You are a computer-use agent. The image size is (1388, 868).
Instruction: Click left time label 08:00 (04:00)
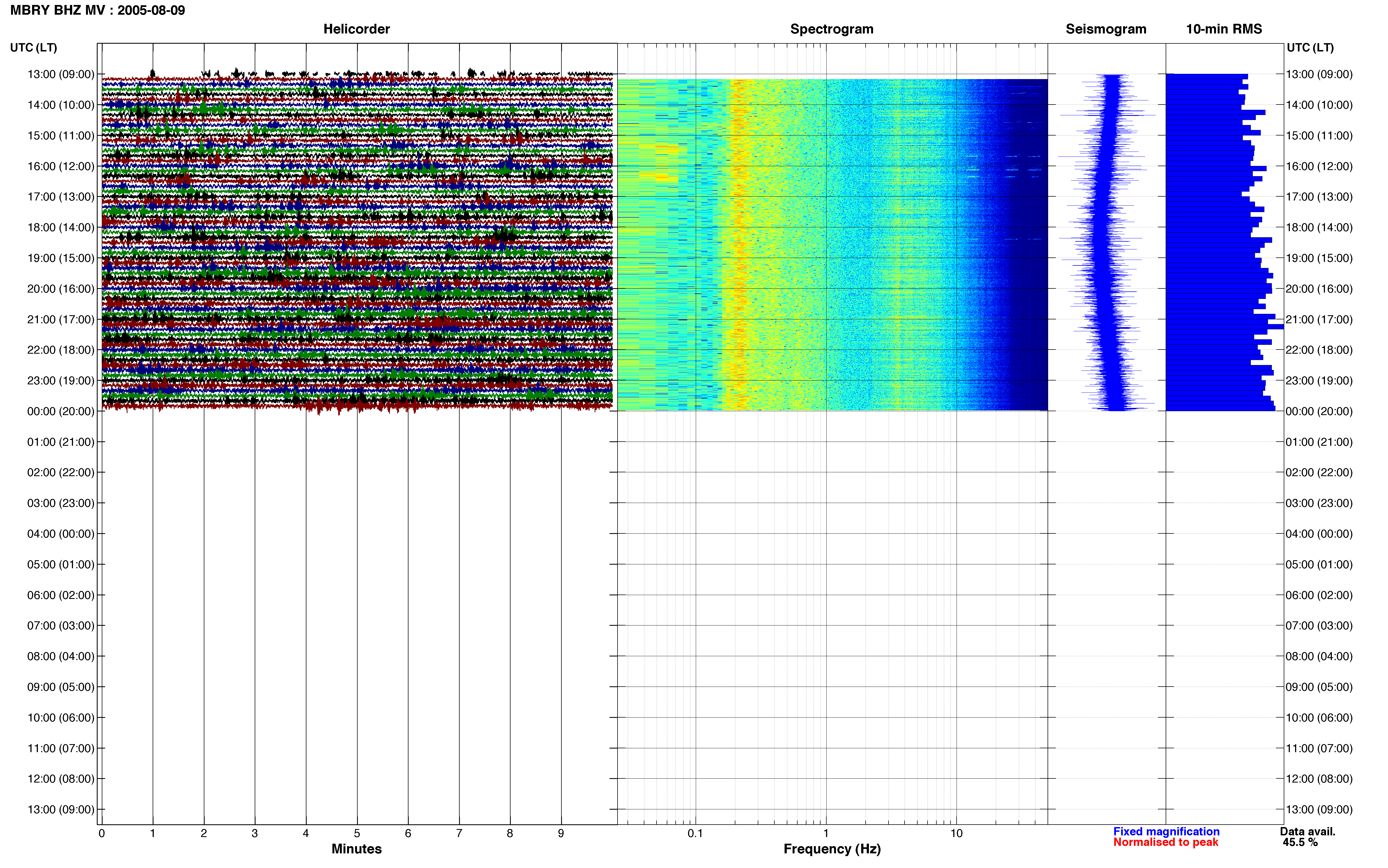[61, 656]
